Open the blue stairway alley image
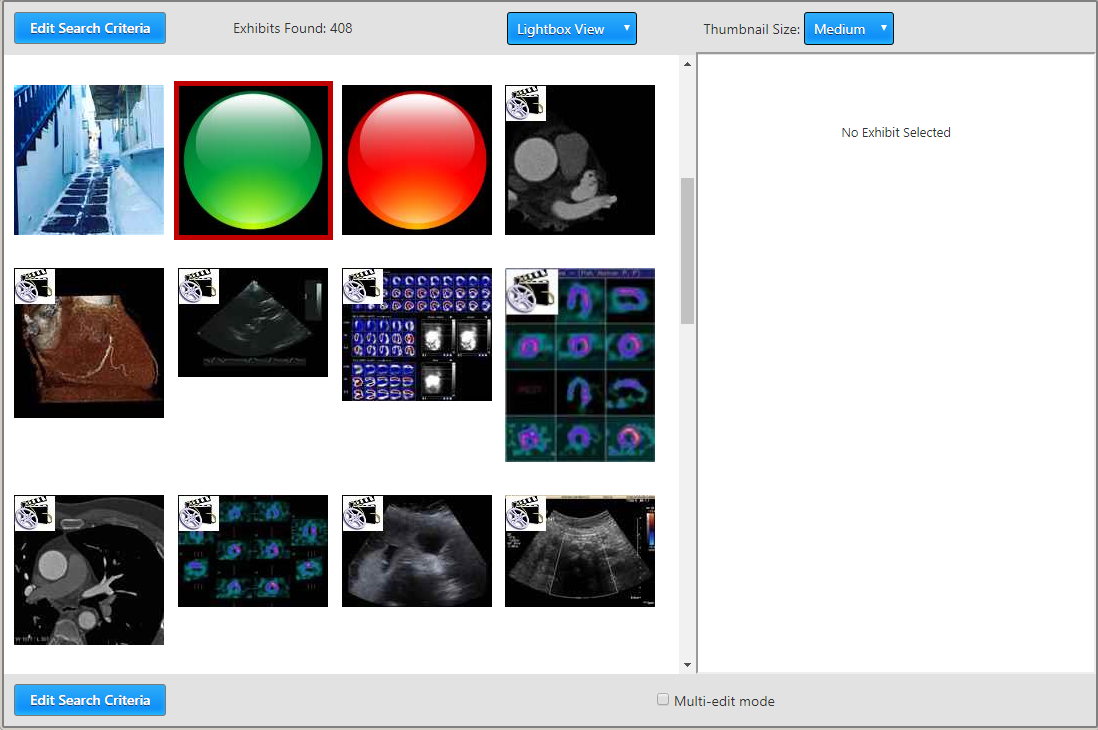This screenshot has width=1098, height=730. [89, 160]
